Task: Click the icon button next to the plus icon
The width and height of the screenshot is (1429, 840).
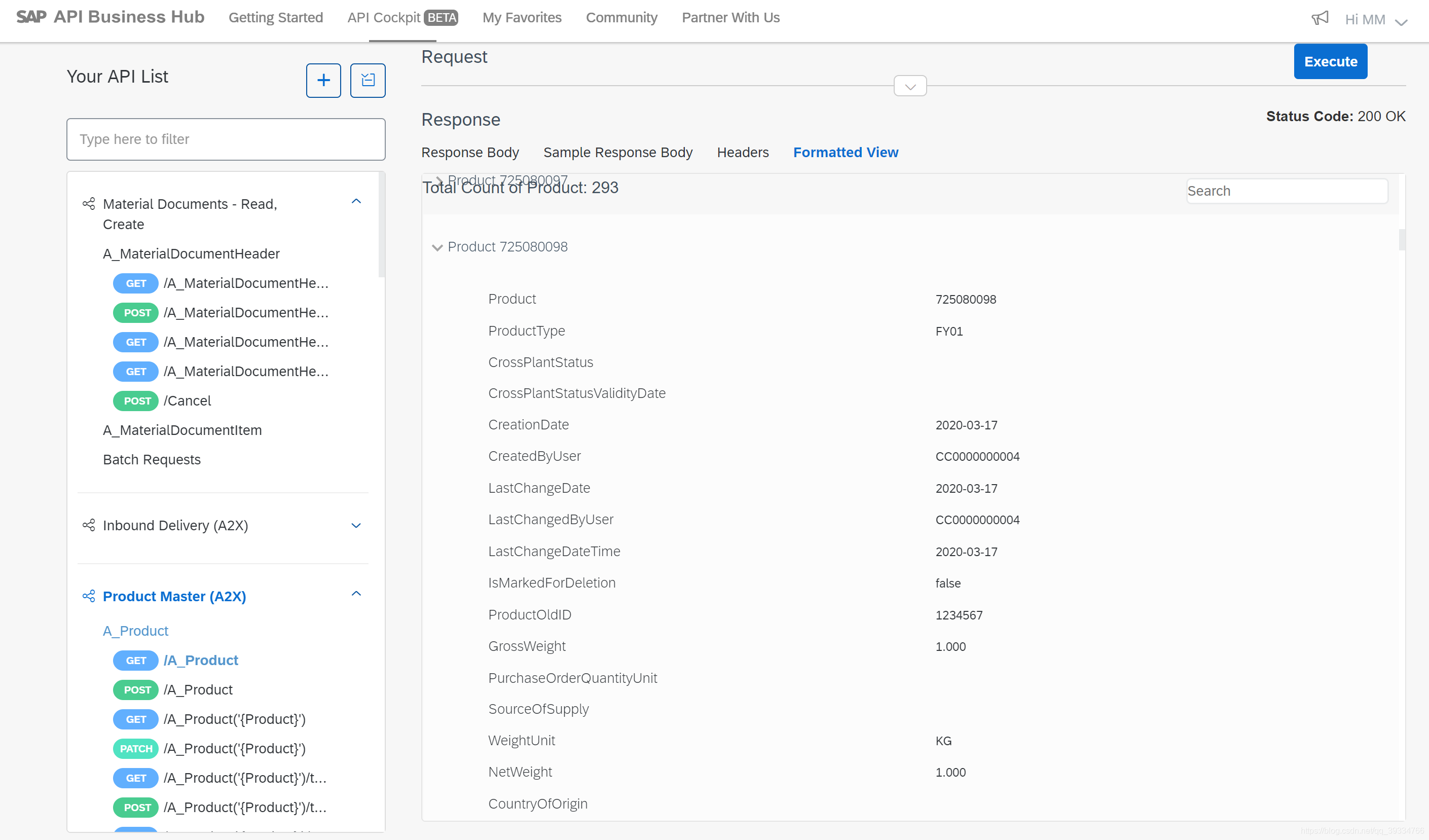Action: [x=368, y=80]
